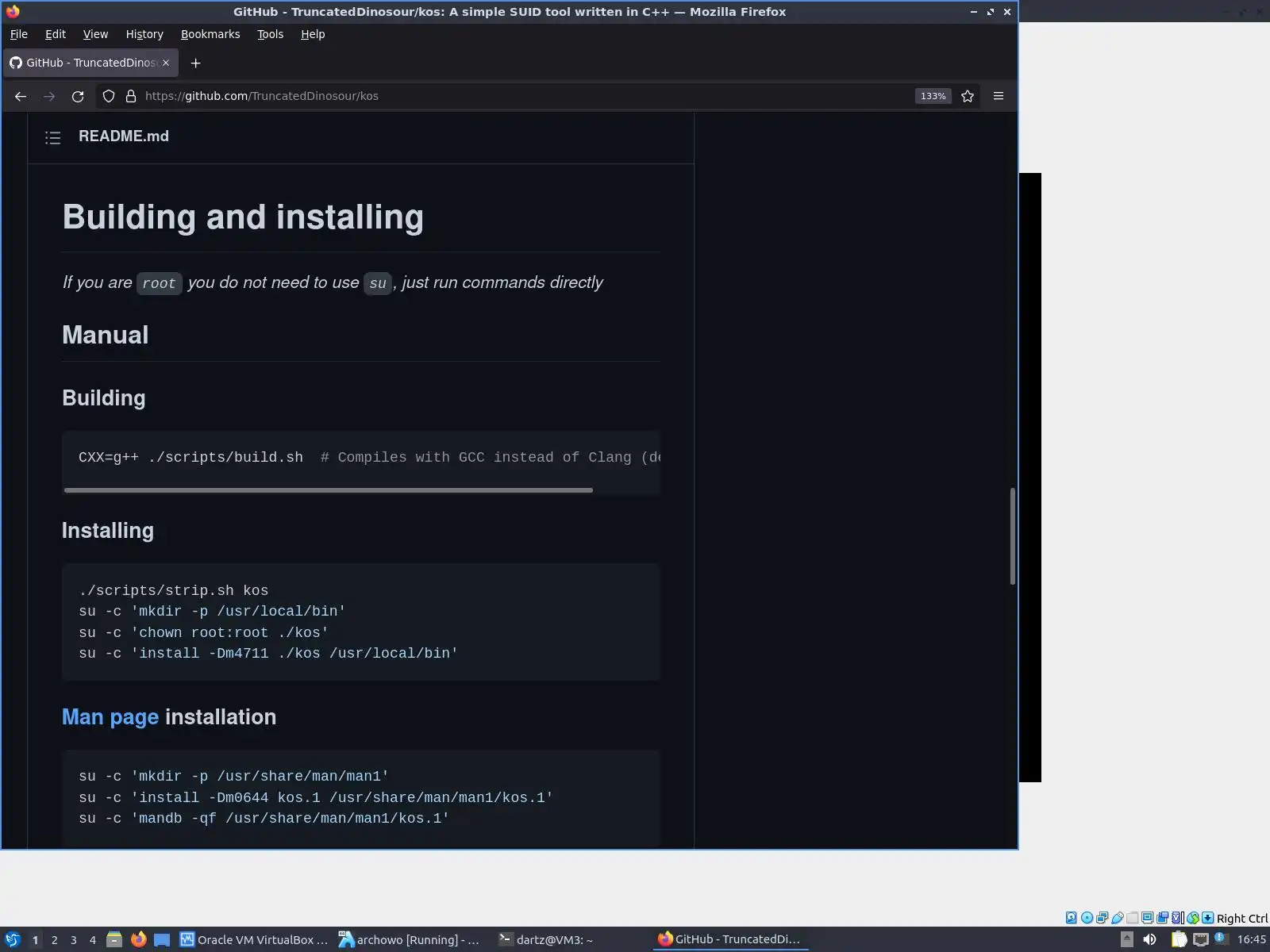Click the VirtualBox USB status icon
Image resolution: width=1270 pixels, height=952 pixels.
(x=1118, y=918)
